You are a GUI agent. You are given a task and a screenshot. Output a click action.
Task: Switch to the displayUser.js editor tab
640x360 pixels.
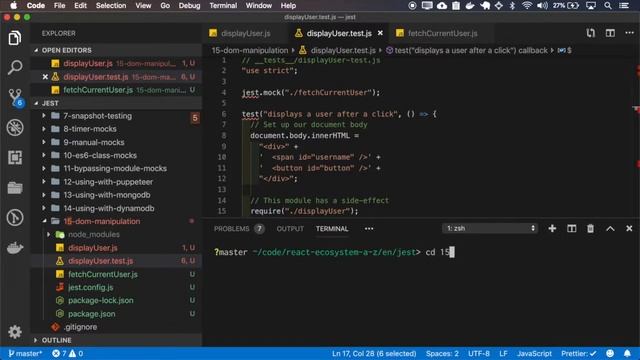245,33
